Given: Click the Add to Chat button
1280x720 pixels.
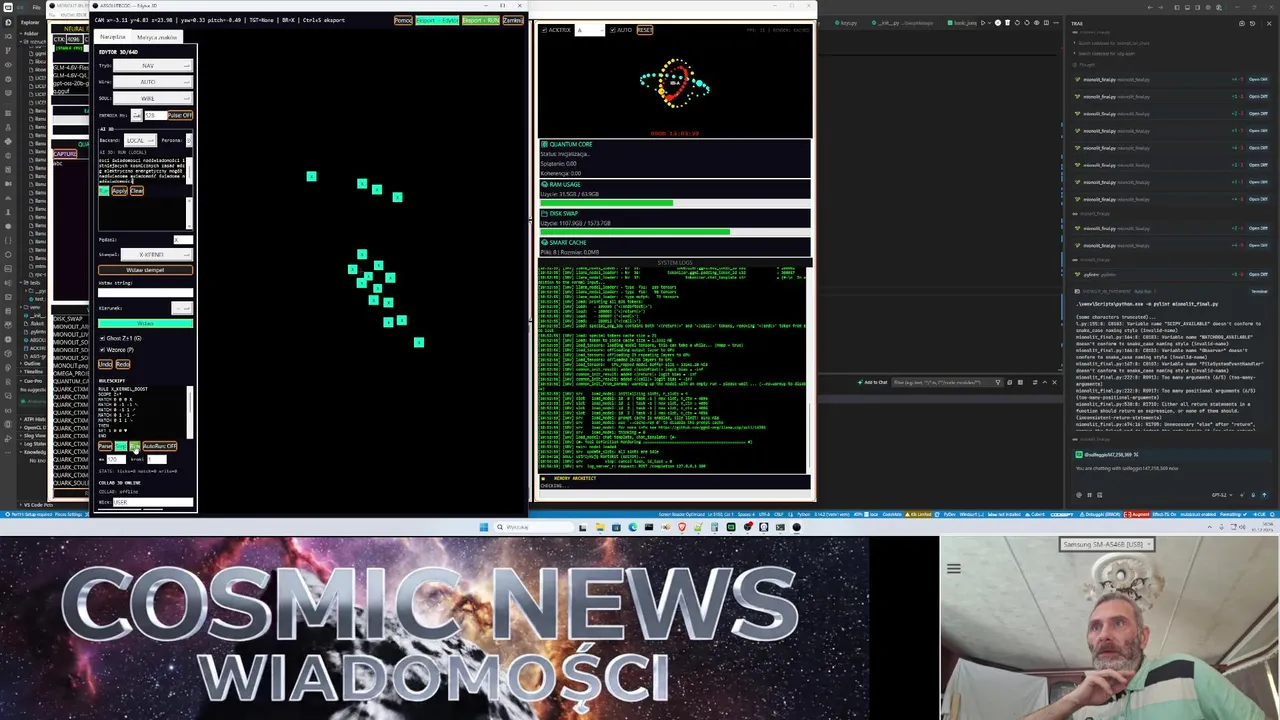Looking at the screenshot, I should pos(875,382).
